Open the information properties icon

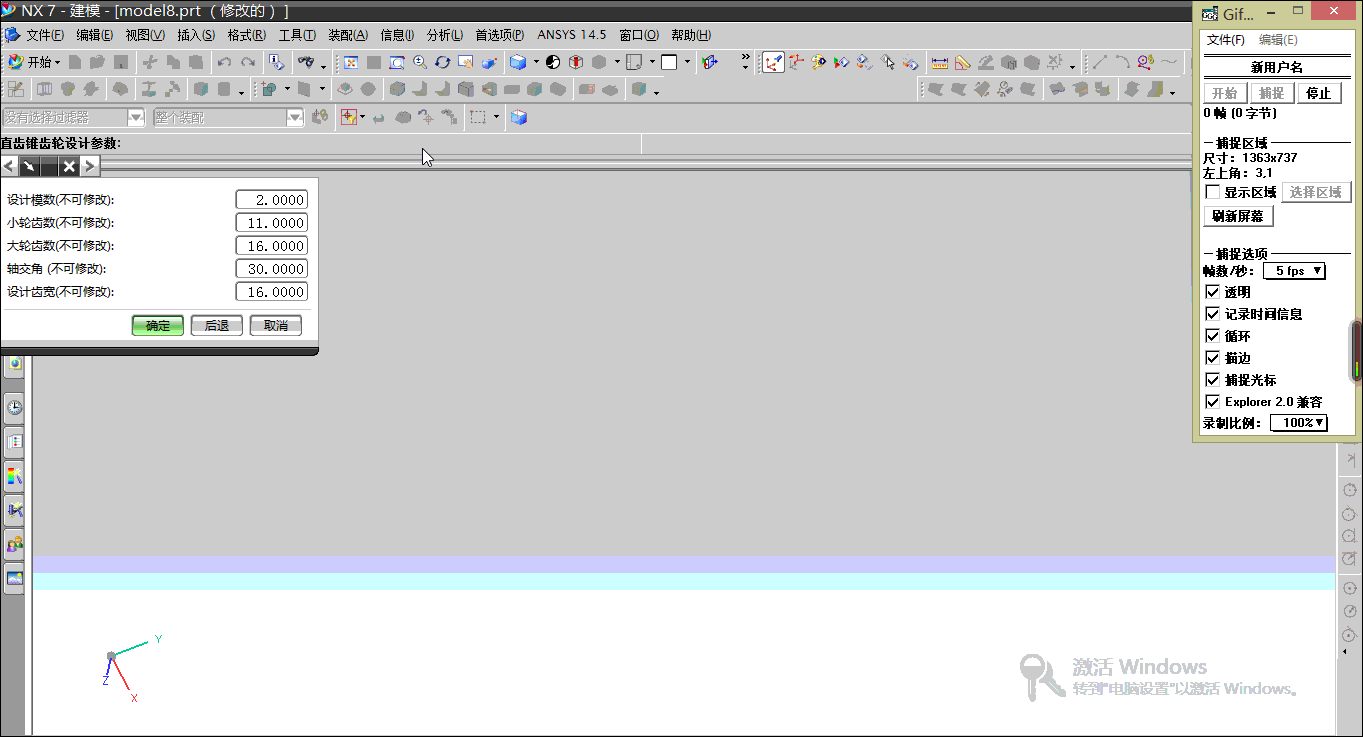[275, 62]
